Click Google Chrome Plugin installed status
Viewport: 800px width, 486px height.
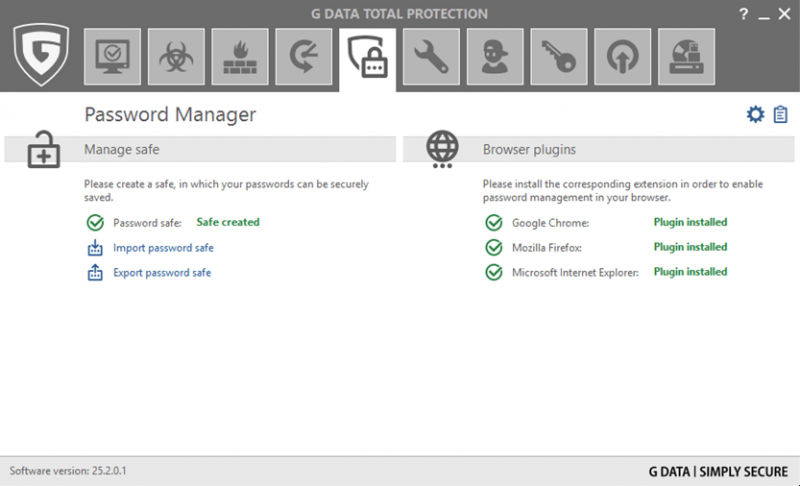pyautogui.click(x=690, y=222)
